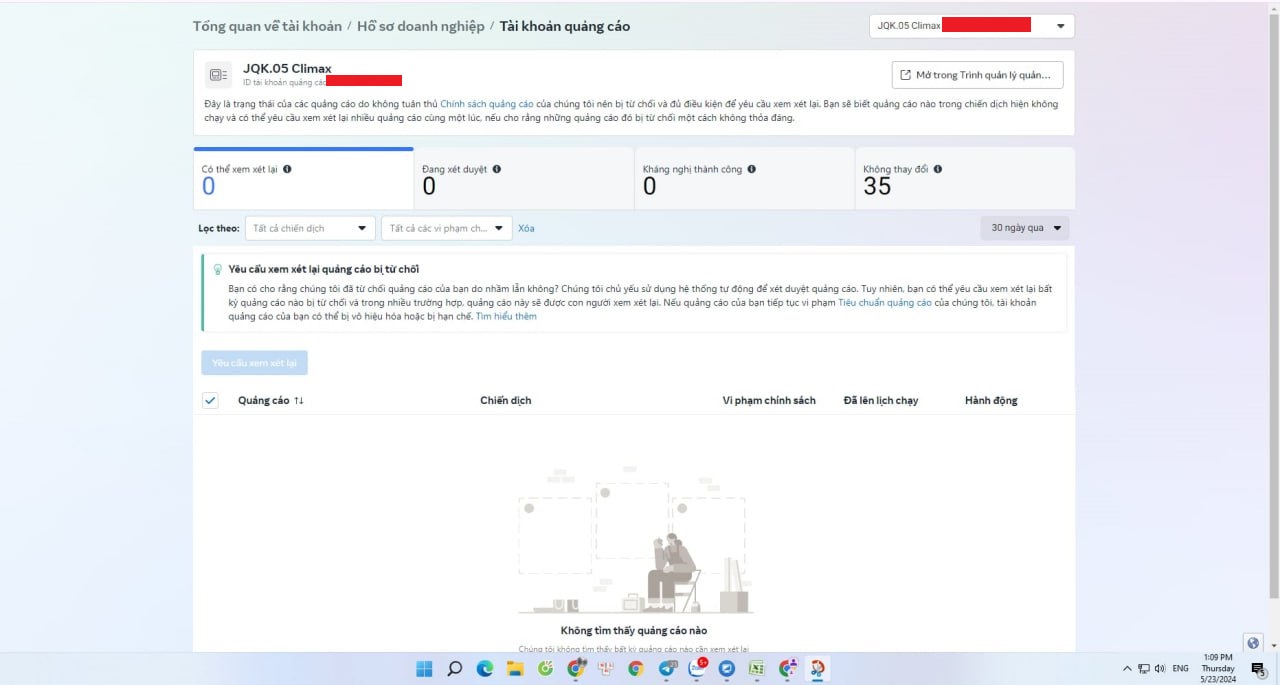Go to 'Hồ sơ doanh nghiệp' breadcrumb

pyautogui.click(x=420, y=26)
